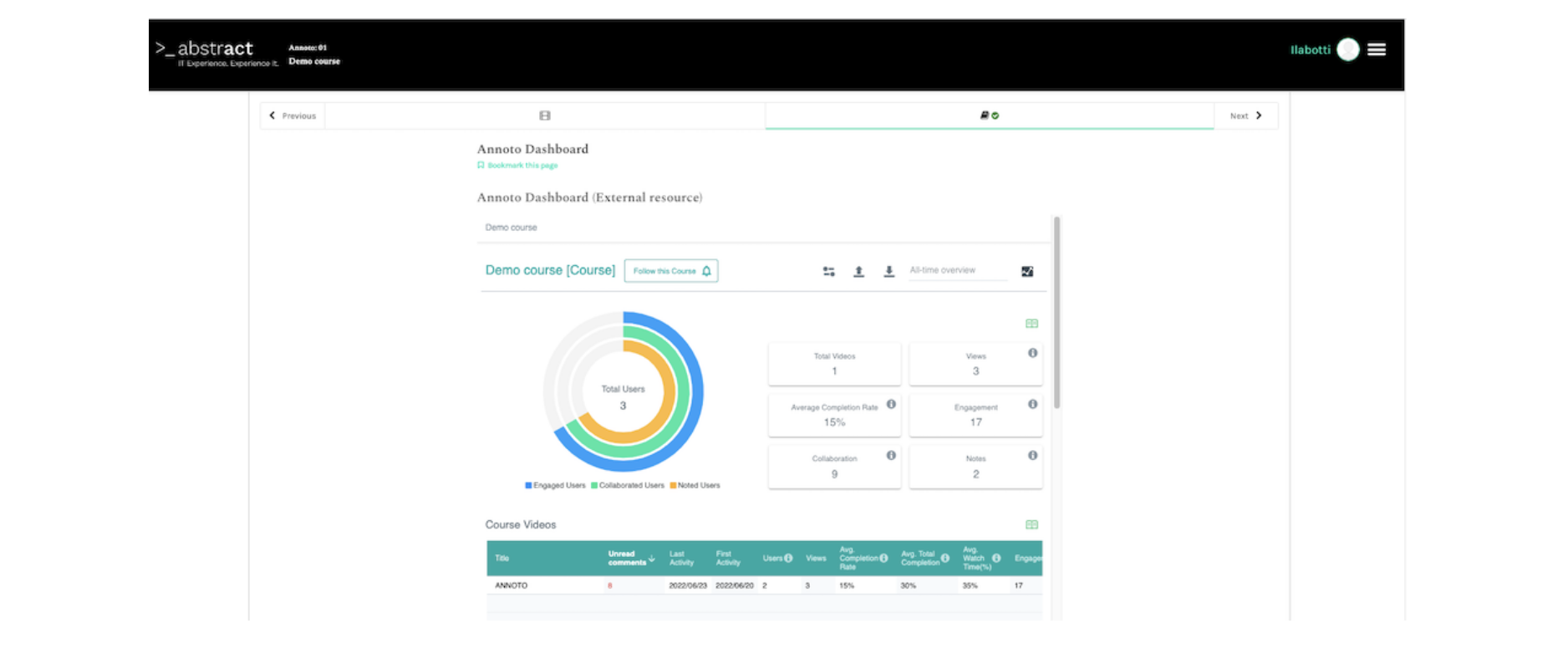Open the Demo course [Course] title link
Screen dimensions: 1568x649
550,270
